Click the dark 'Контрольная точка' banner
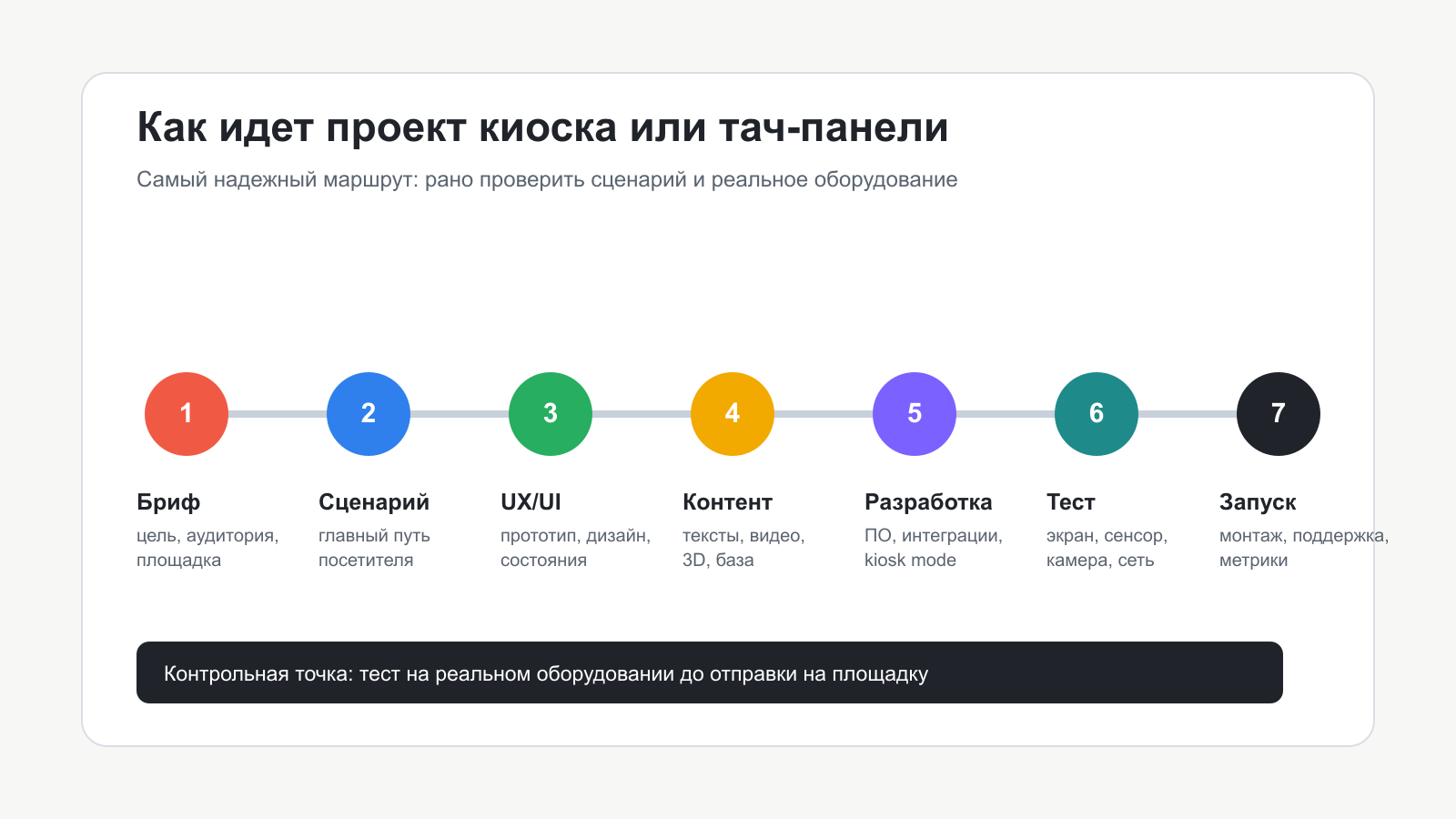This screenshot has width=1456, height=819. (x=710, y=672)
